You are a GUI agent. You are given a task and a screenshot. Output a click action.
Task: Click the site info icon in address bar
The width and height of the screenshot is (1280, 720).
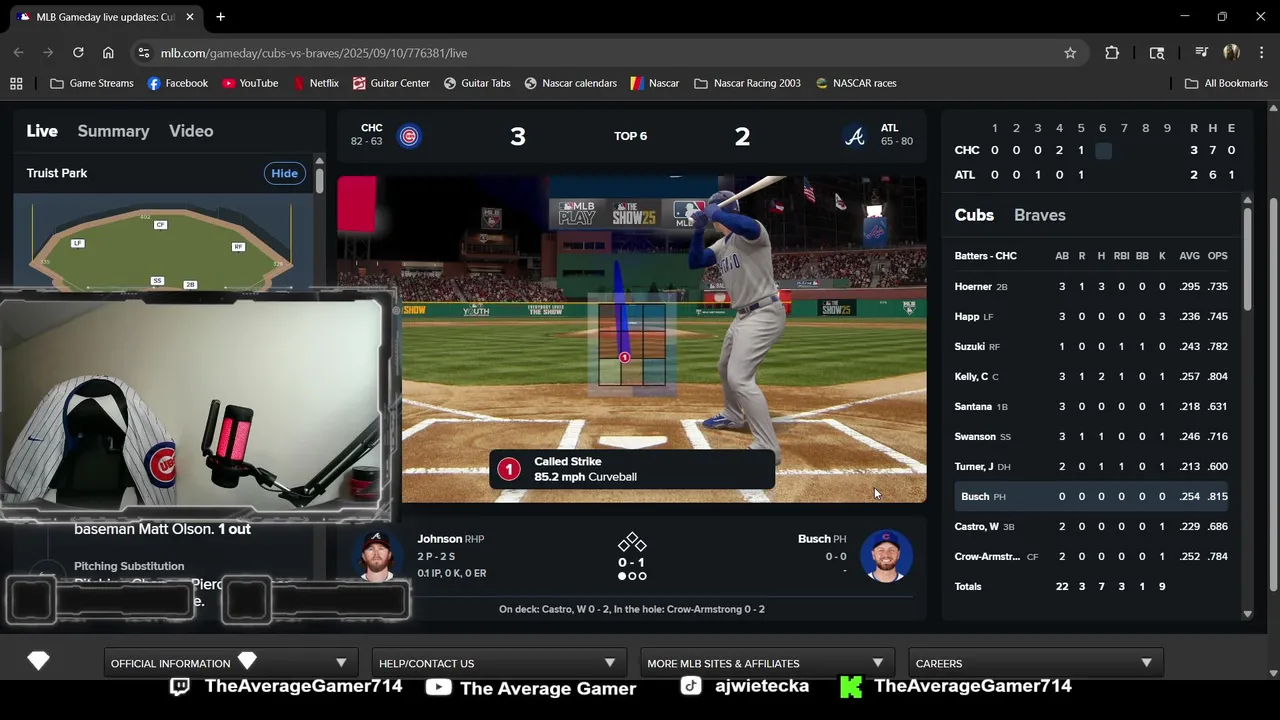click(x=144, y=53)
